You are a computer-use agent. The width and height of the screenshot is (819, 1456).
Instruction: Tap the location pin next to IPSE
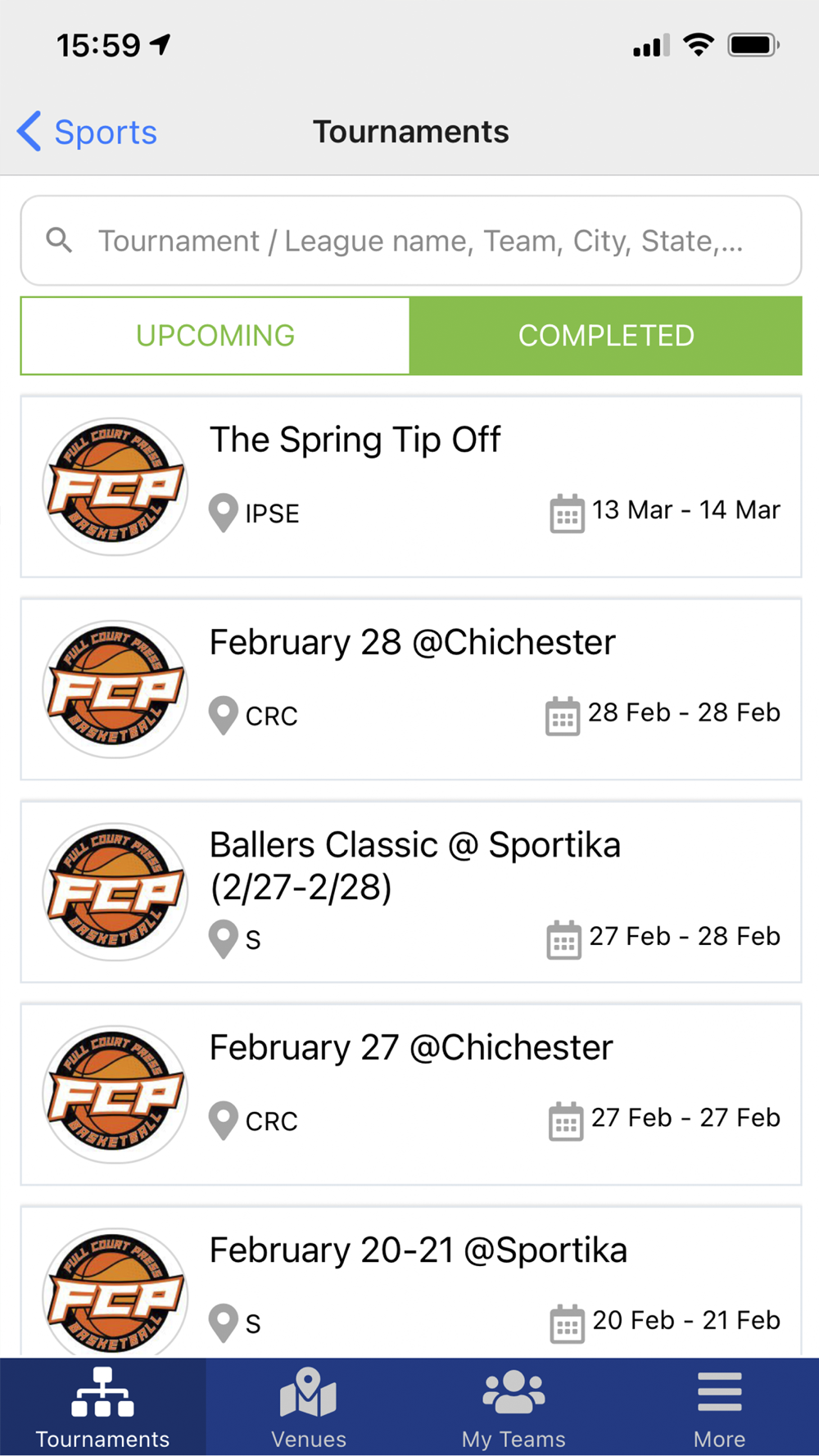tap(223, 513)
